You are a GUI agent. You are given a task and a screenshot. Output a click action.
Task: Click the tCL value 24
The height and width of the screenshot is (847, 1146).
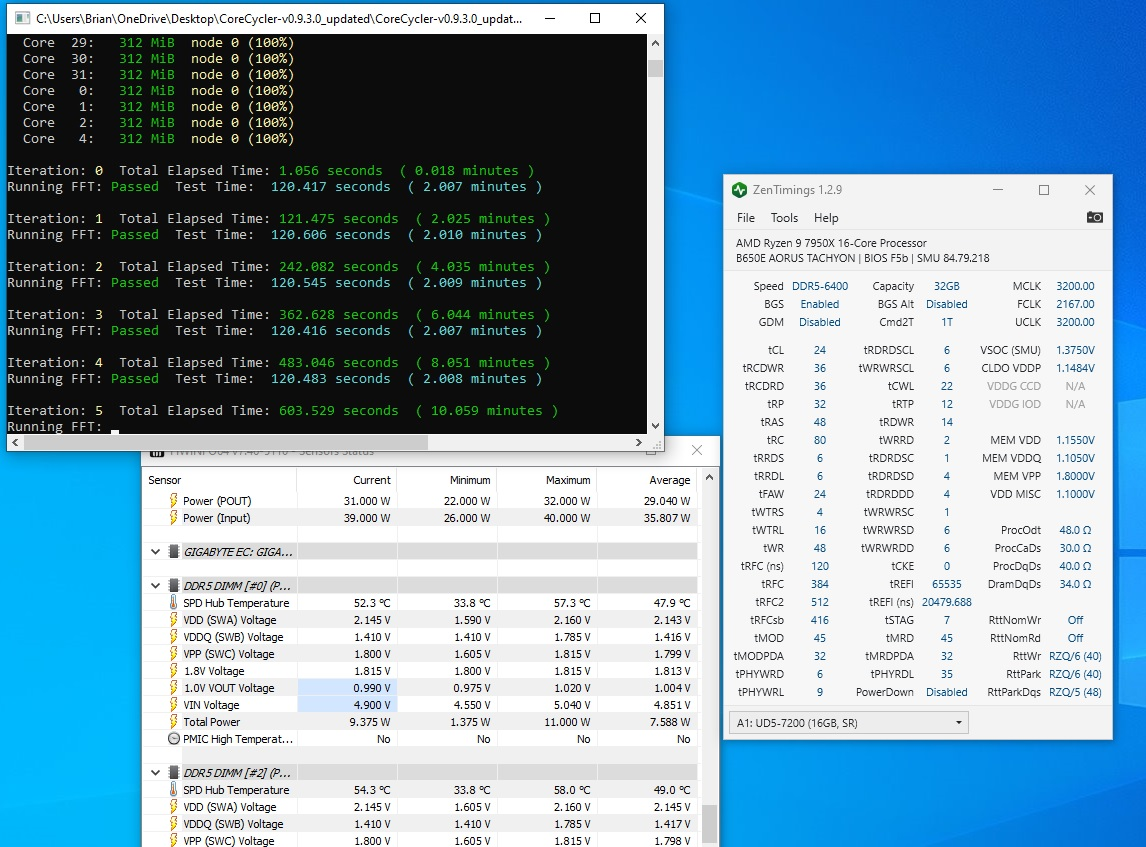click(820, 350)
